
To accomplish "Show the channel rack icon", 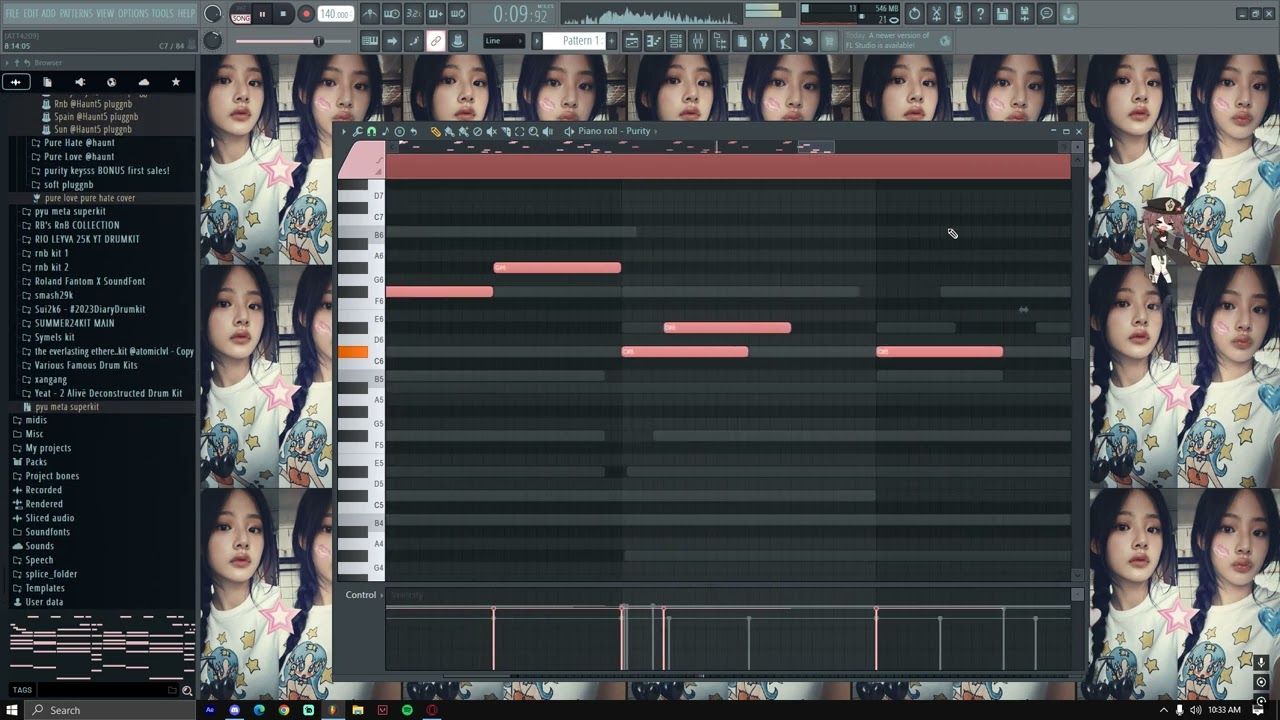I will coord(676,41).
